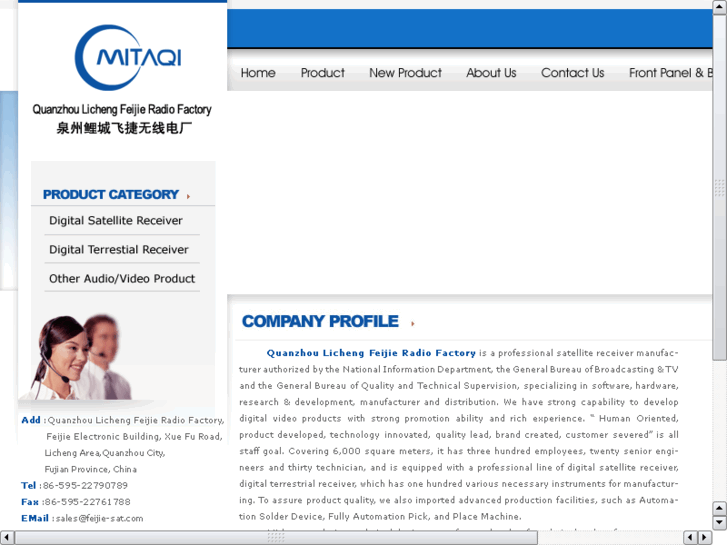Click the Fax number 86-595-22761788
Viewport: 727px width, 545px height.
click(87, 502)
